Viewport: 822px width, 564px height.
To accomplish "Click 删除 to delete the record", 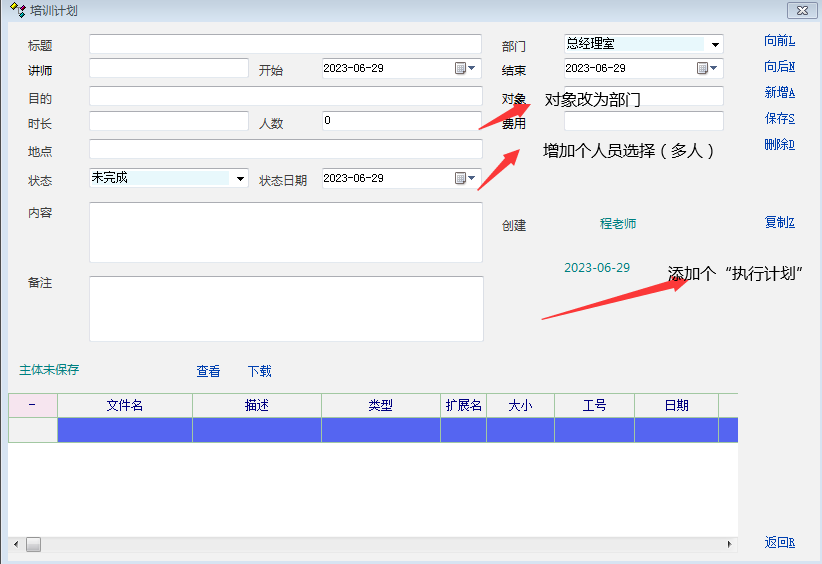I will [779, 145].
